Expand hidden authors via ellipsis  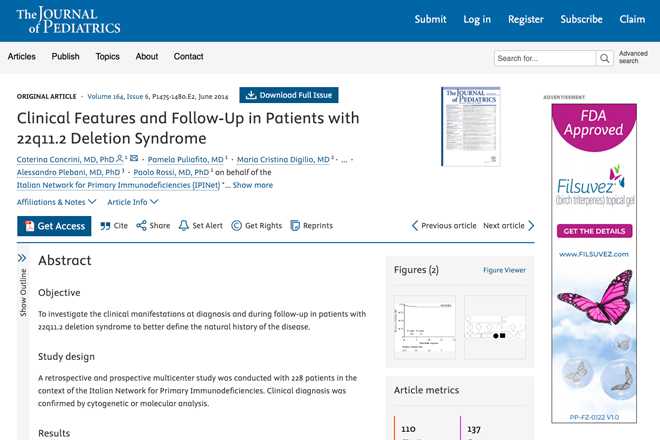click(x=344, y=160)
